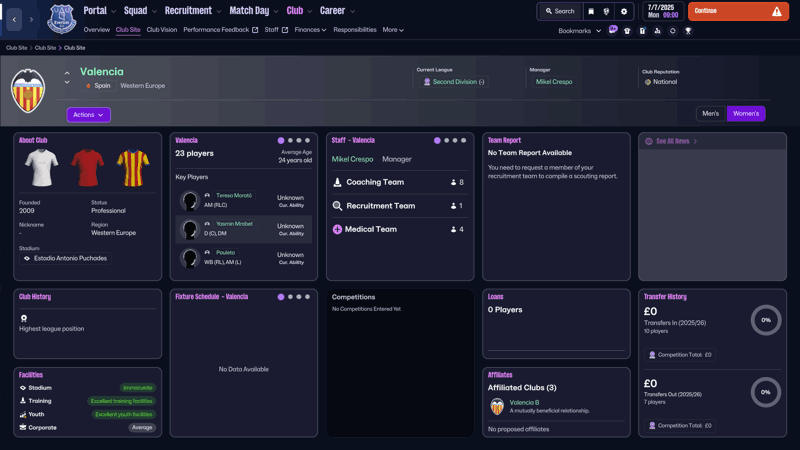This screenshot has width=800, height=450.
Task: Select first page dot in Staff card
Action: click(x=437, y=140)
